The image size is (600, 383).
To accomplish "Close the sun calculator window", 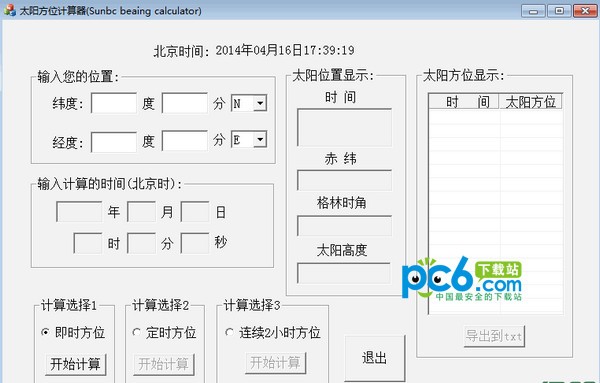I will click(585, 11).
